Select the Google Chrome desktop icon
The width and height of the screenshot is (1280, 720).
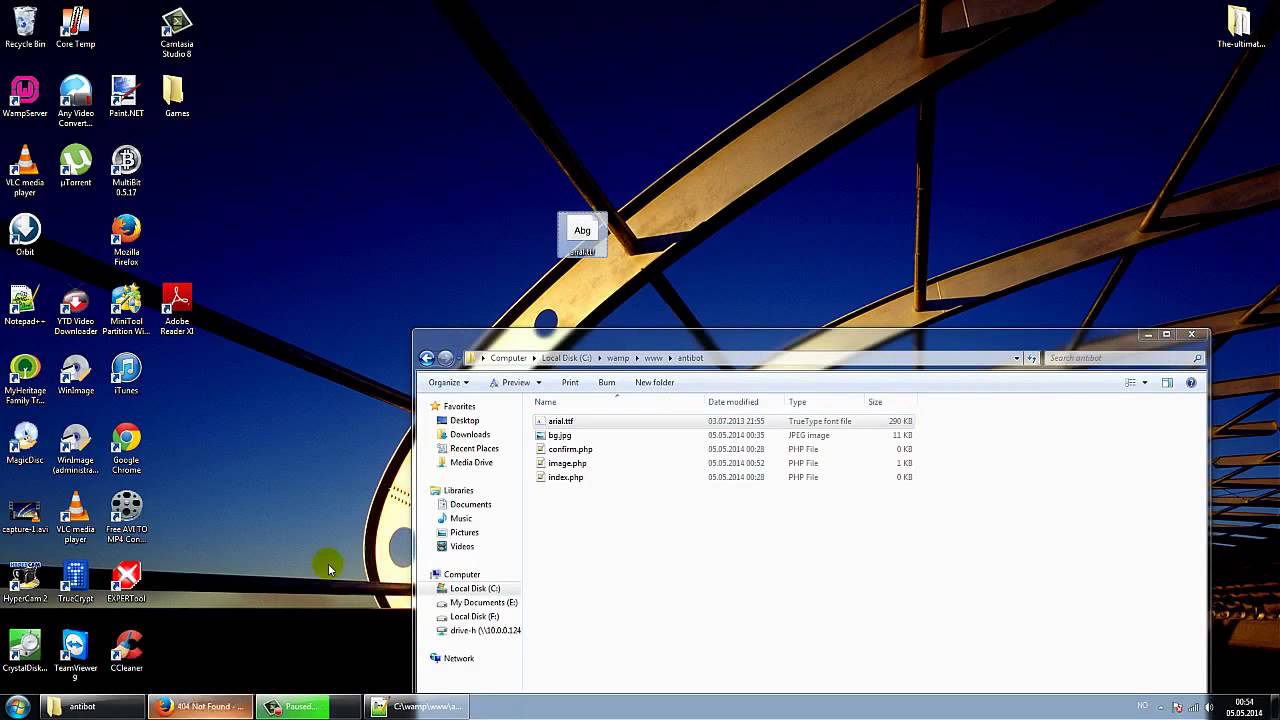coord(126,448)
